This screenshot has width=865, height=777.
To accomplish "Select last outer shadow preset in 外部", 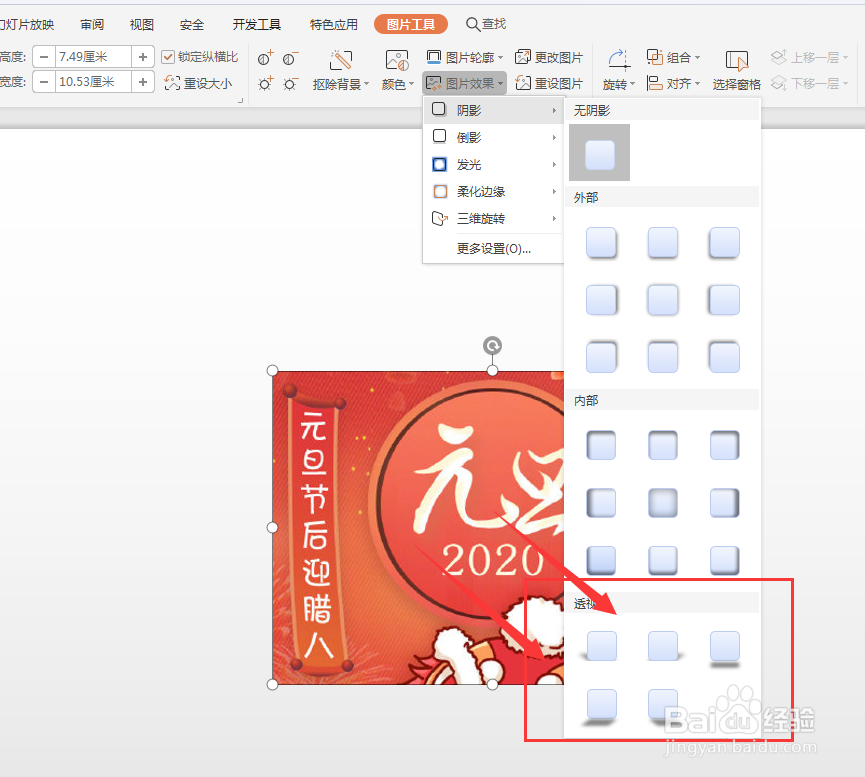I will click(724, 357).
